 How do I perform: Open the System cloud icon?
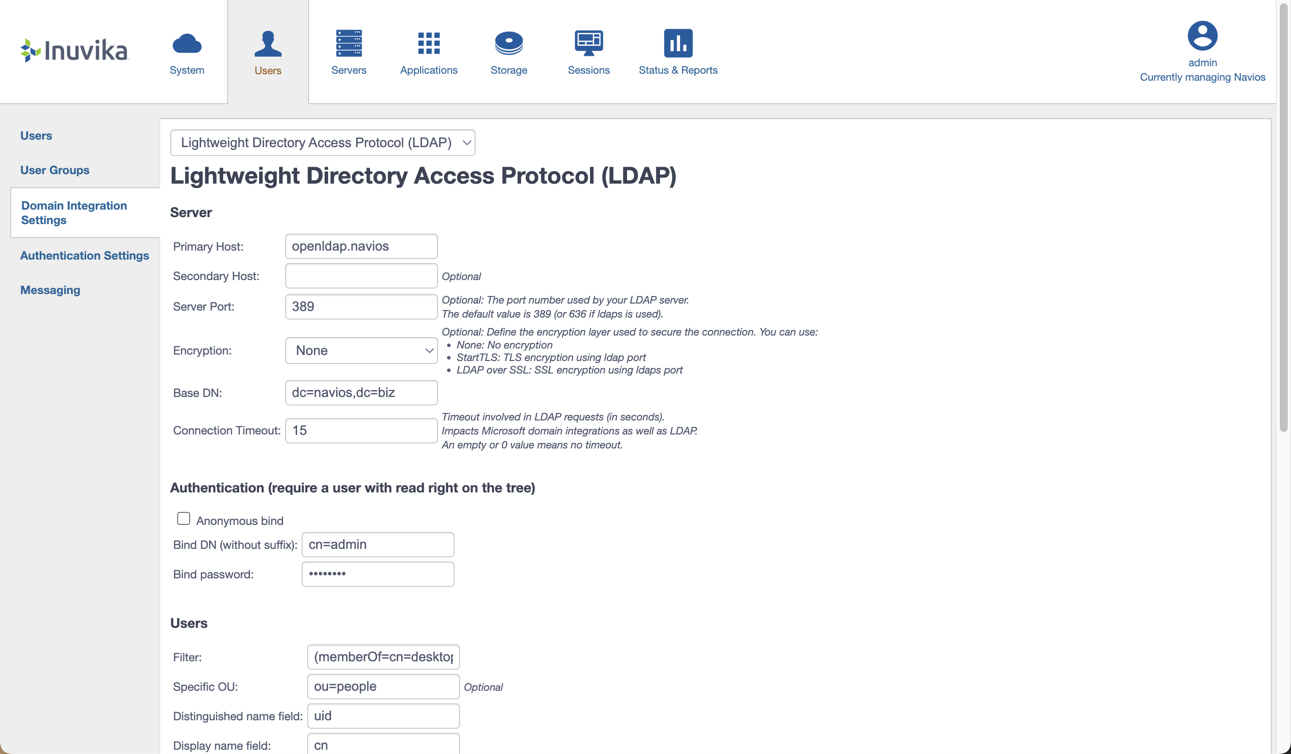(x=187, y=44)
